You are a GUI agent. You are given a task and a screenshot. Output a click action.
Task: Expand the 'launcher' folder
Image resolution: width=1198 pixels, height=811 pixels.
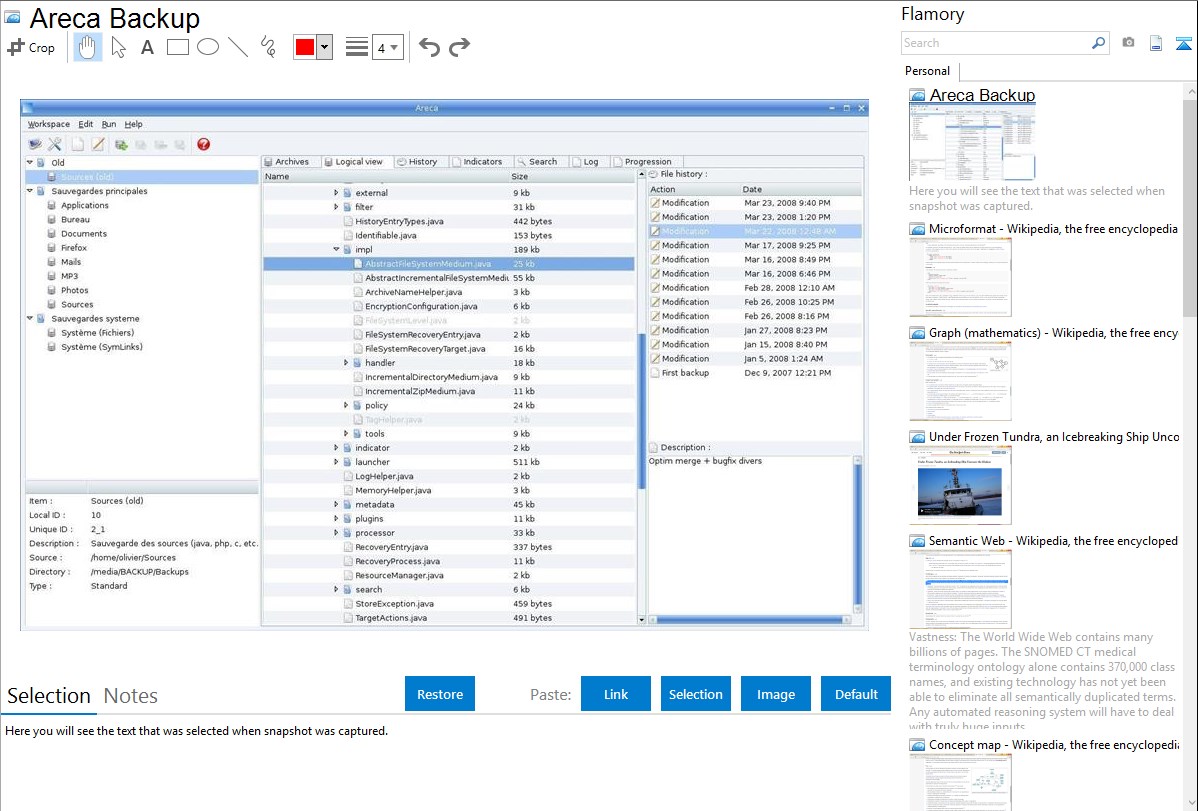click(335, 462)
